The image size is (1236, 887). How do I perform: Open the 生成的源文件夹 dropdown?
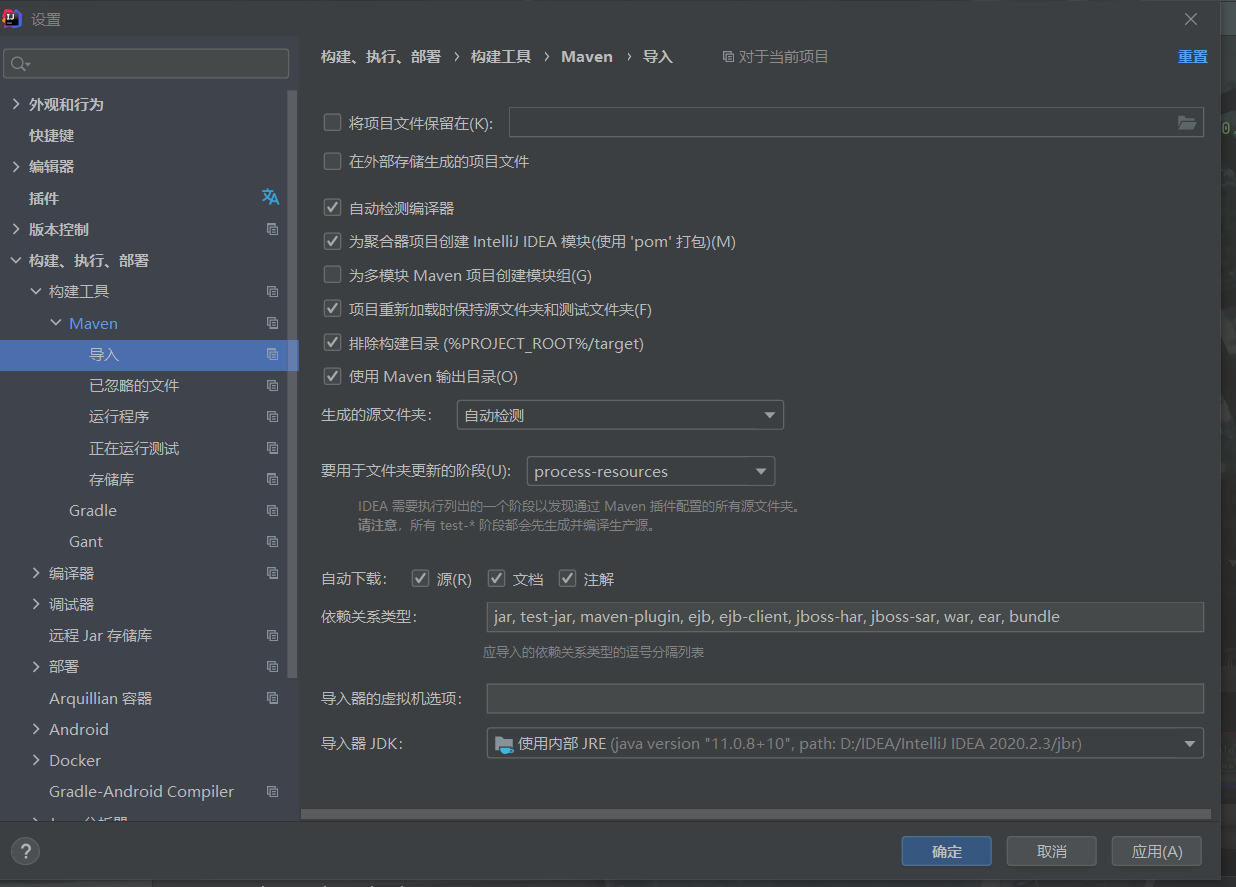click(x=620, y=415)
